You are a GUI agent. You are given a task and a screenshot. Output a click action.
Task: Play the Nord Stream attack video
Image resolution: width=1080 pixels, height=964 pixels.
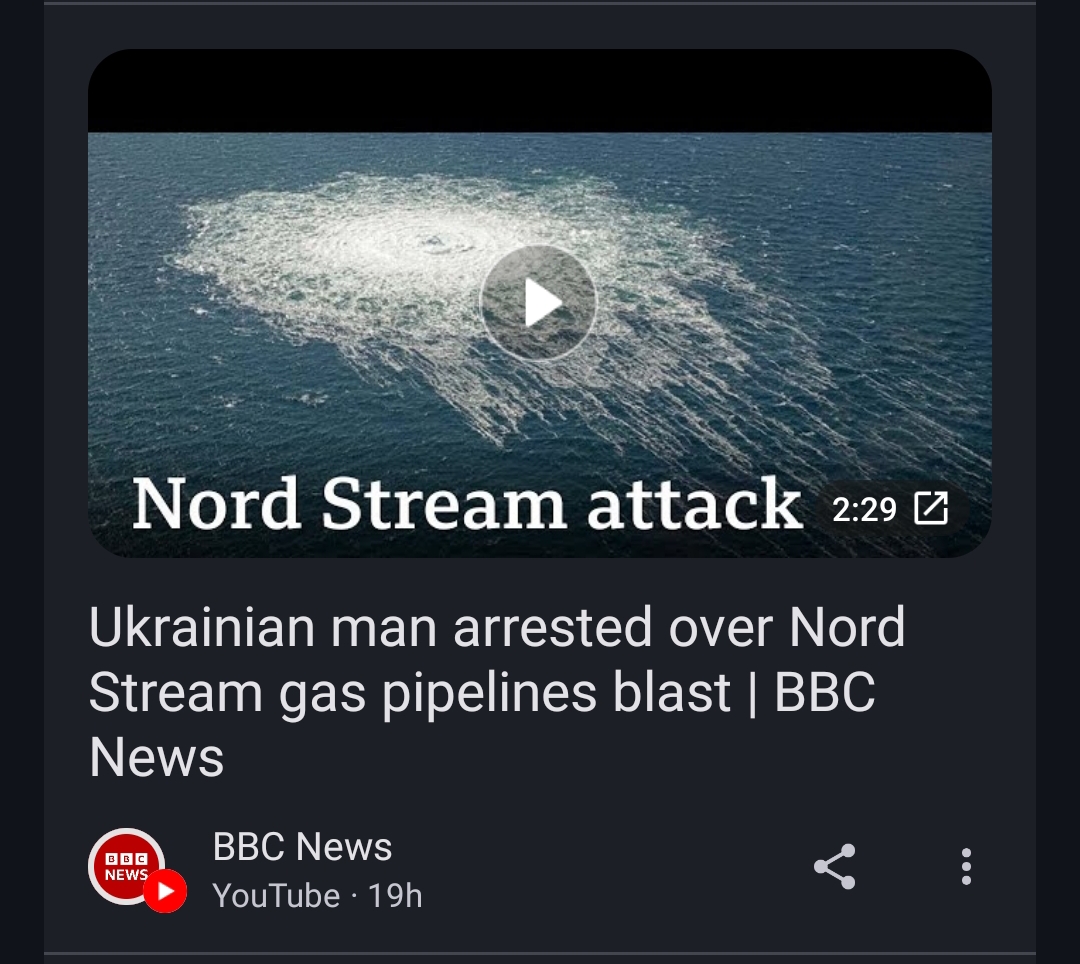point(538,303)
